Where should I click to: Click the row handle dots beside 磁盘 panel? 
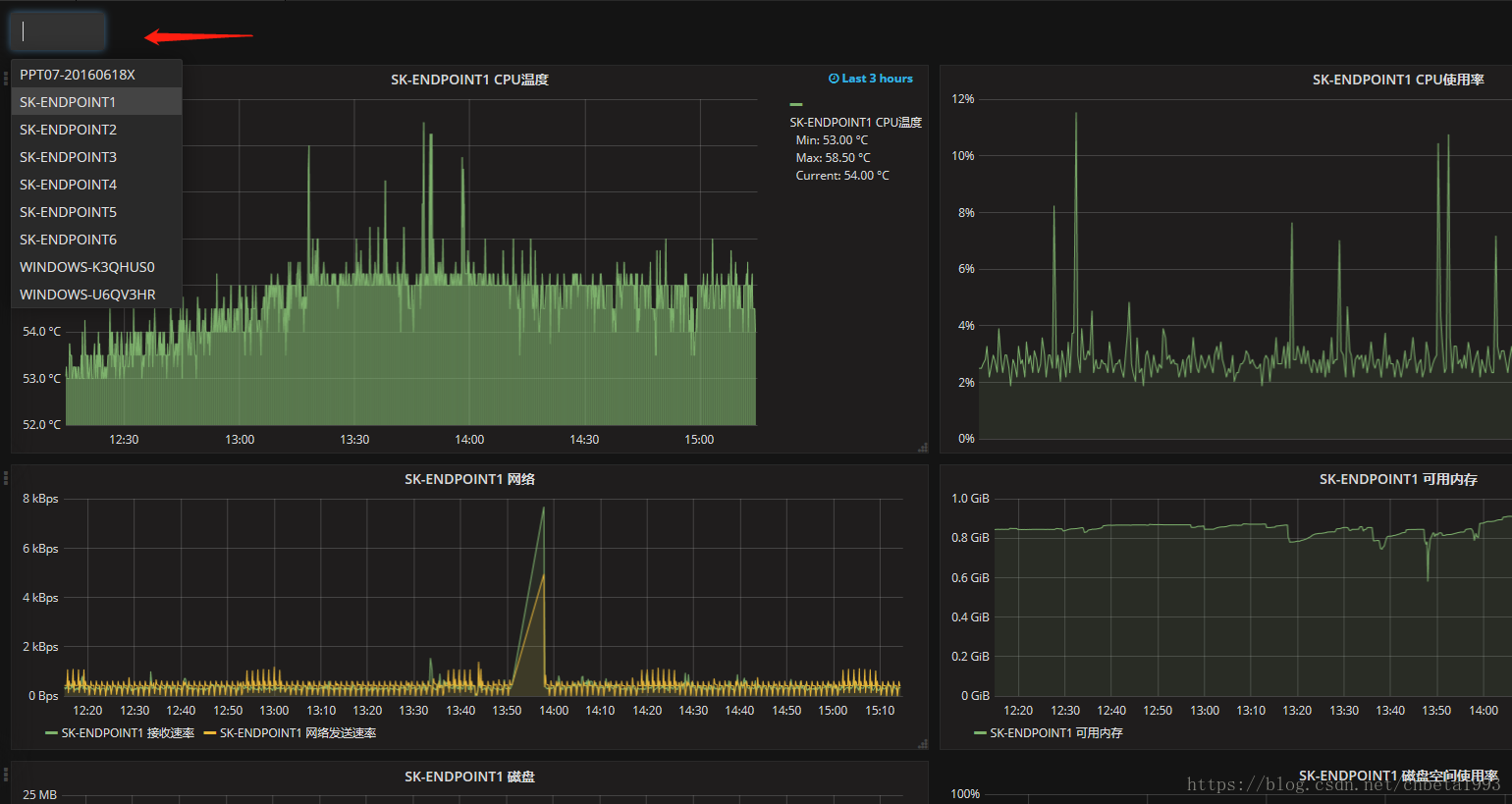click(x=6, y=776)
